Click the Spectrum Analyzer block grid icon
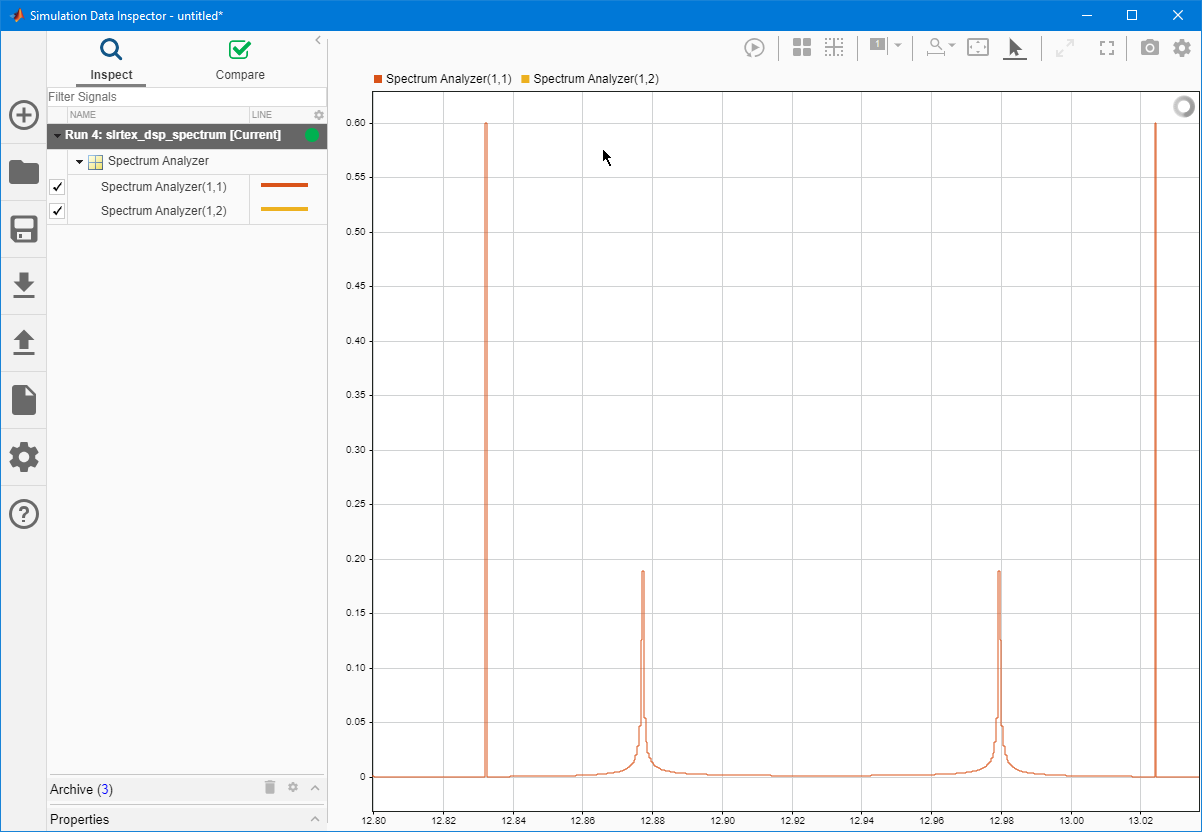Viewport: 1202px width, 832px height. [96, 161]
